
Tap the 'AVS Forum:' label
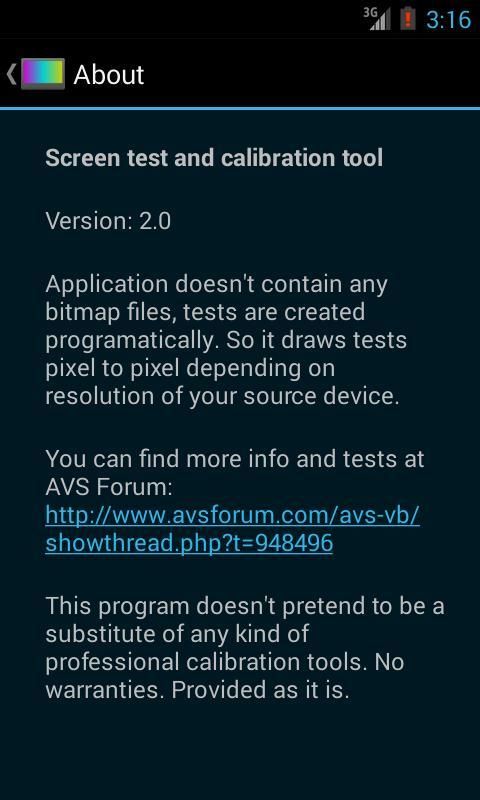click(x=109, y=488)
